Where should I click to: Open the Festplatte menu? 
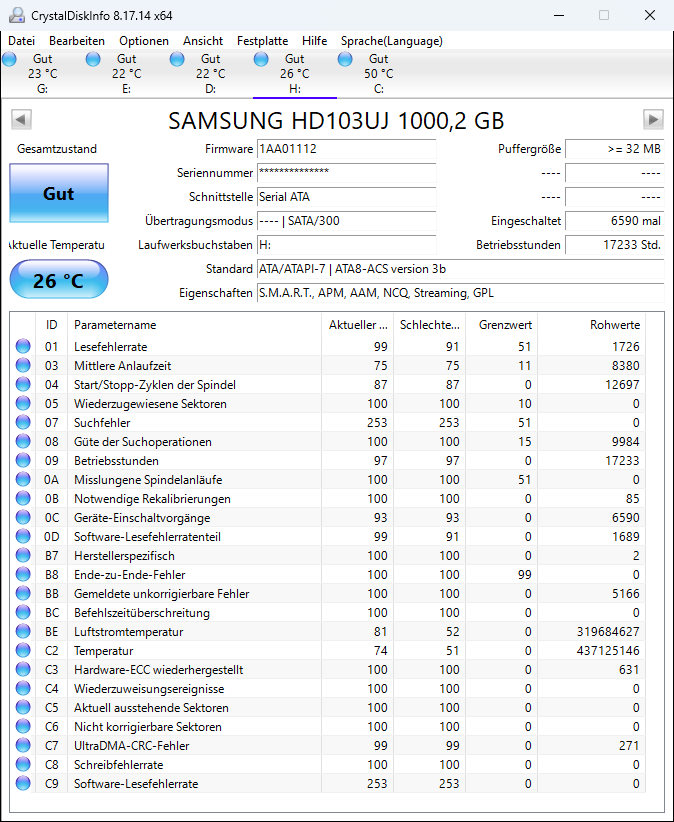point(263,41)
